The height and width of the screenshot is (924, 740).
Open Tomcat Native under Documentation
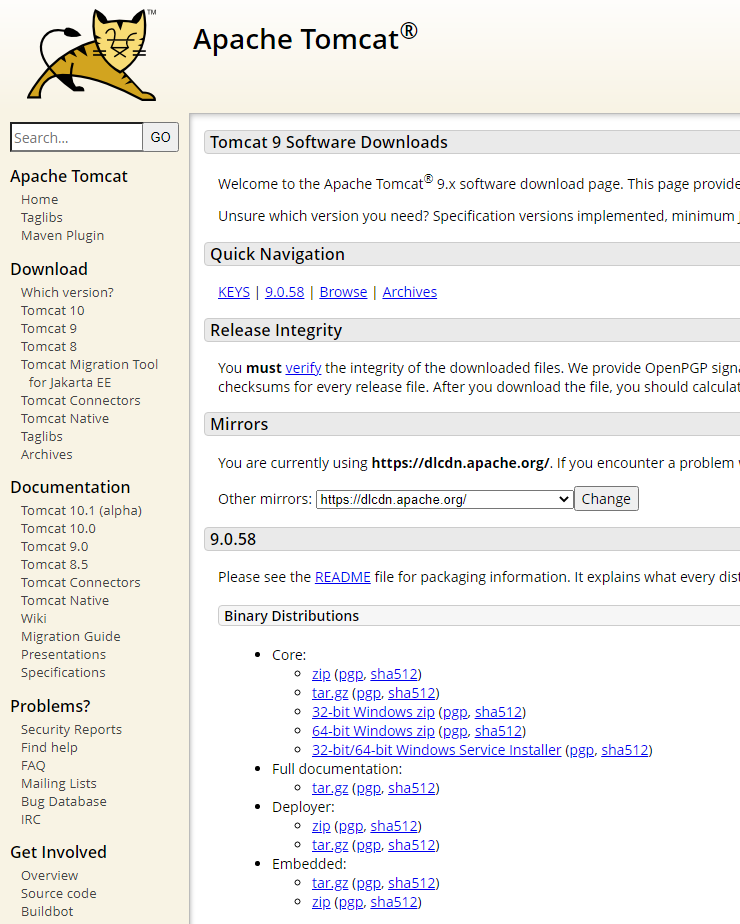click(x=65, y=600)
